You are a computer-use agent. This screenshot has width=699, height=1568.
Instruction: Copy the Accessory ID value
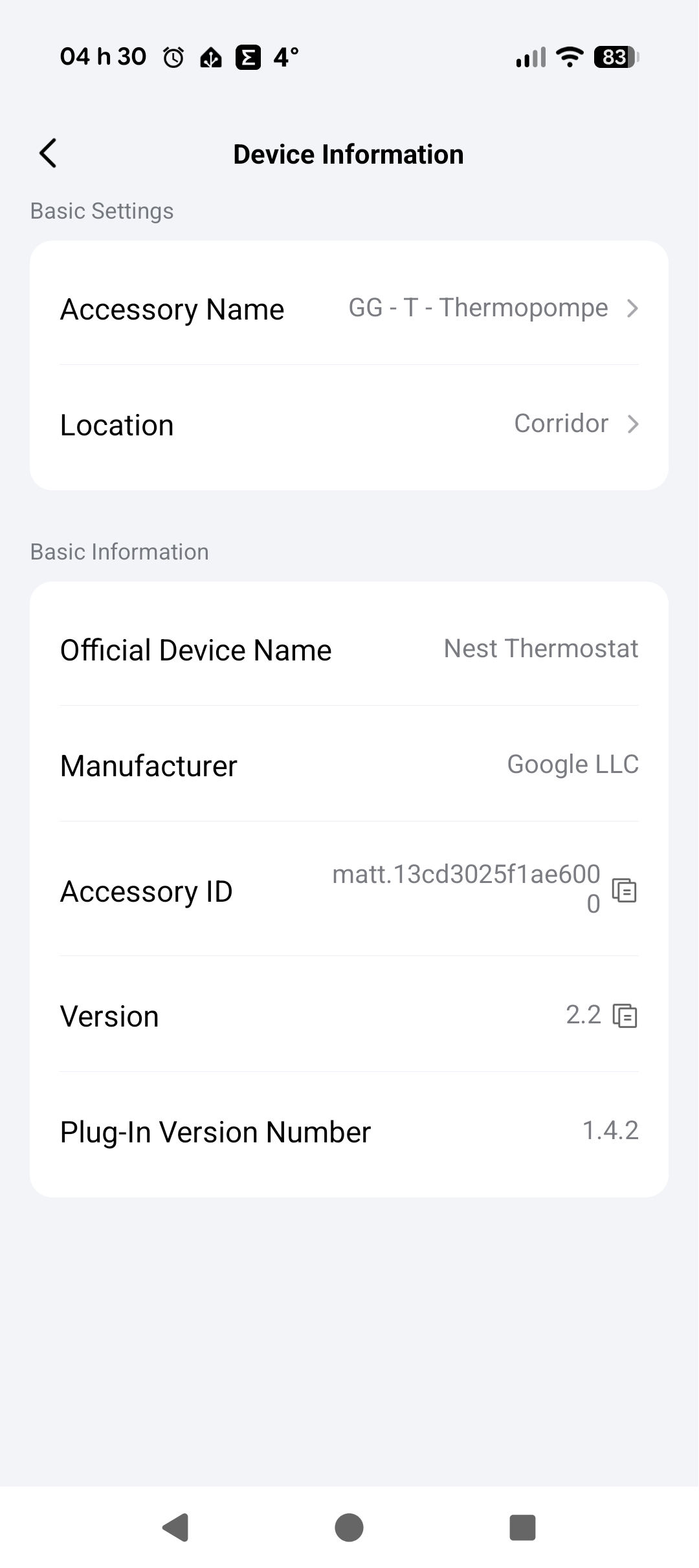tap(625, 891)
